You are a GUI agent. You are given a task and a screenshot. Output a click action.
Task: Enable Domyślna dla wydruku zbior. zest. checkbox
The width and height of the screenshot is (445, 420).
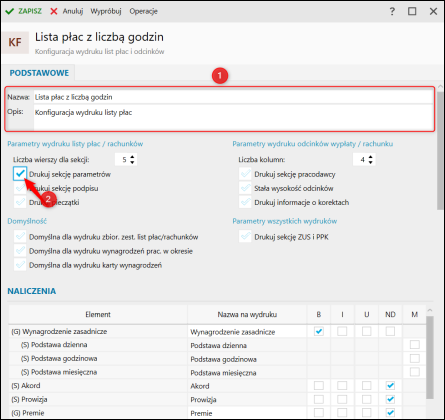tap(20, 237)
